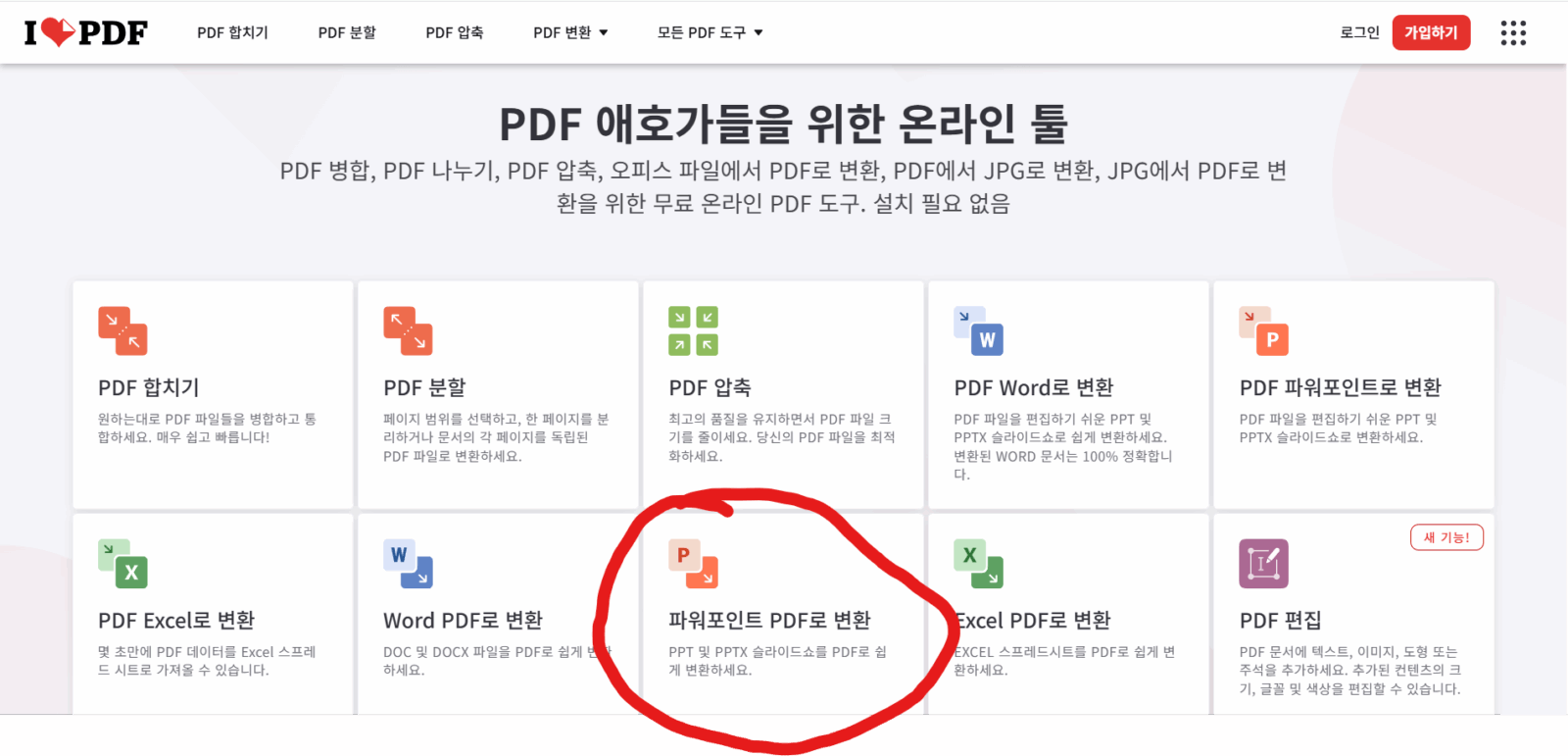Open the apps grid menu icon

1513,33
